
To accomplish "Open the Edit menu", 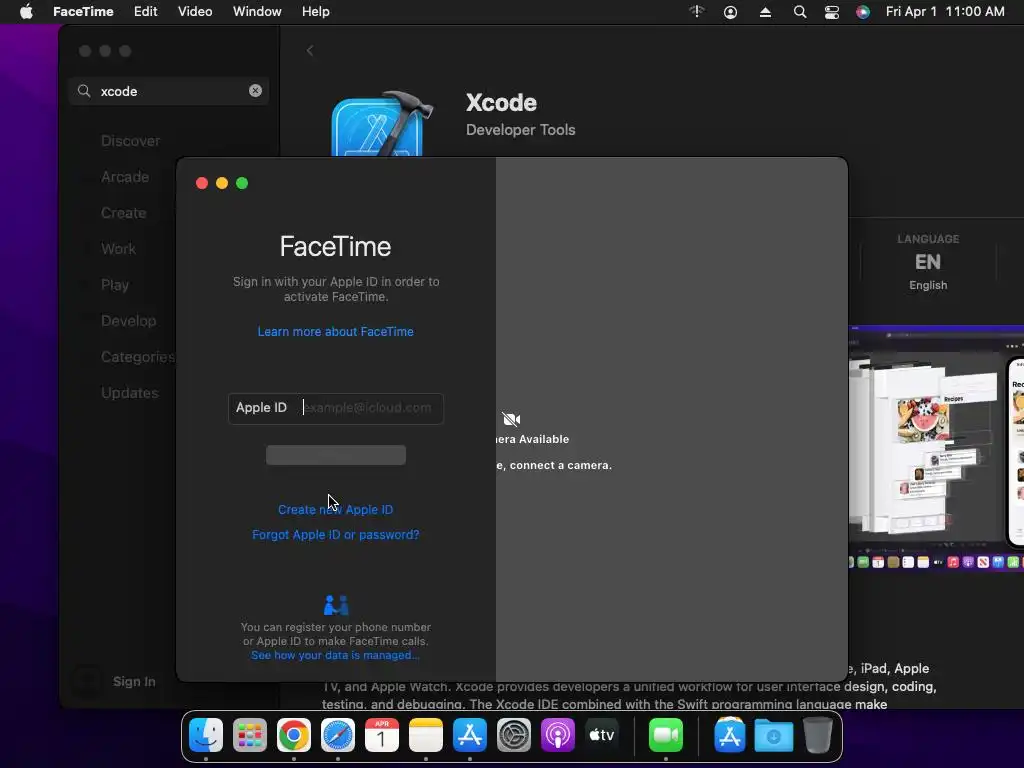I will coord(146,12).
